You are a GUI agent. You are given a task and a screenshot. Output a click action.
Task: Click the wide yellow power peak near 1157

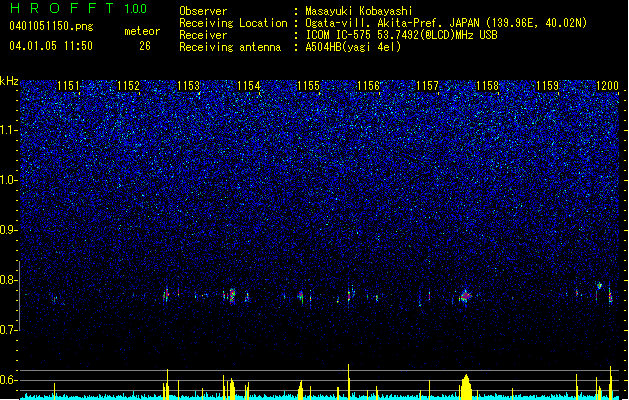coord(466,387)
